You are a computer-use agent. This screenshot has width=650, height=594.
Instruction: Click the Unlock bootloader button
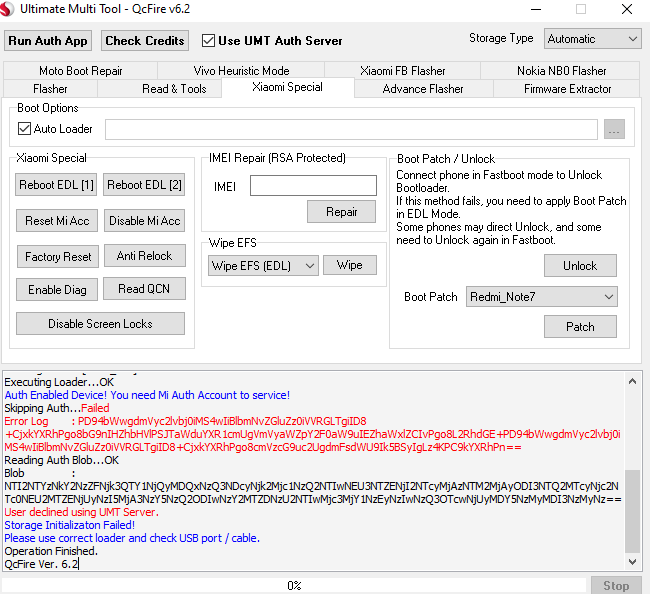580,265
